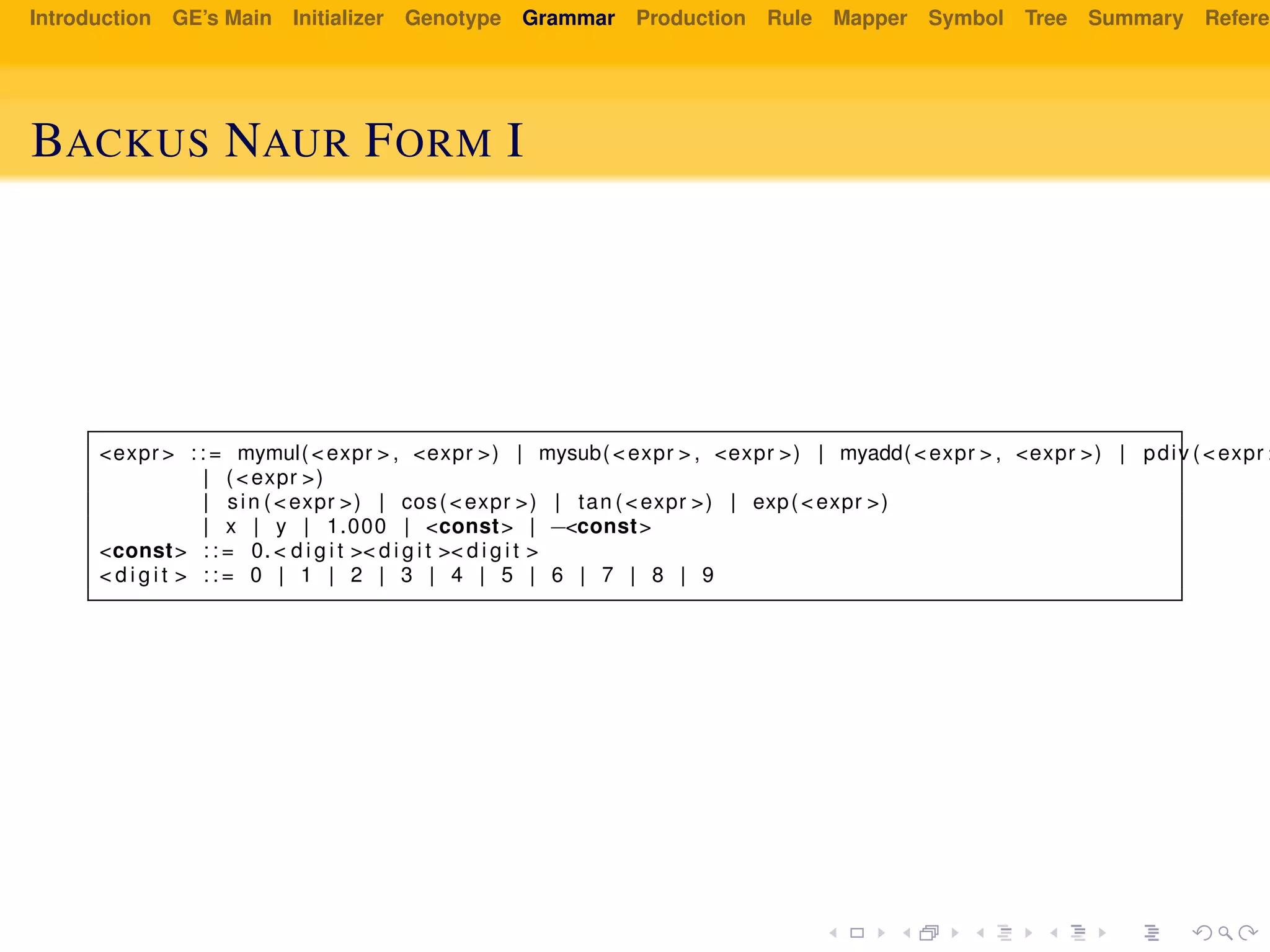The image size is (1270, 952).
Task: Click the <digit> rule name
Action: [143, 575]
